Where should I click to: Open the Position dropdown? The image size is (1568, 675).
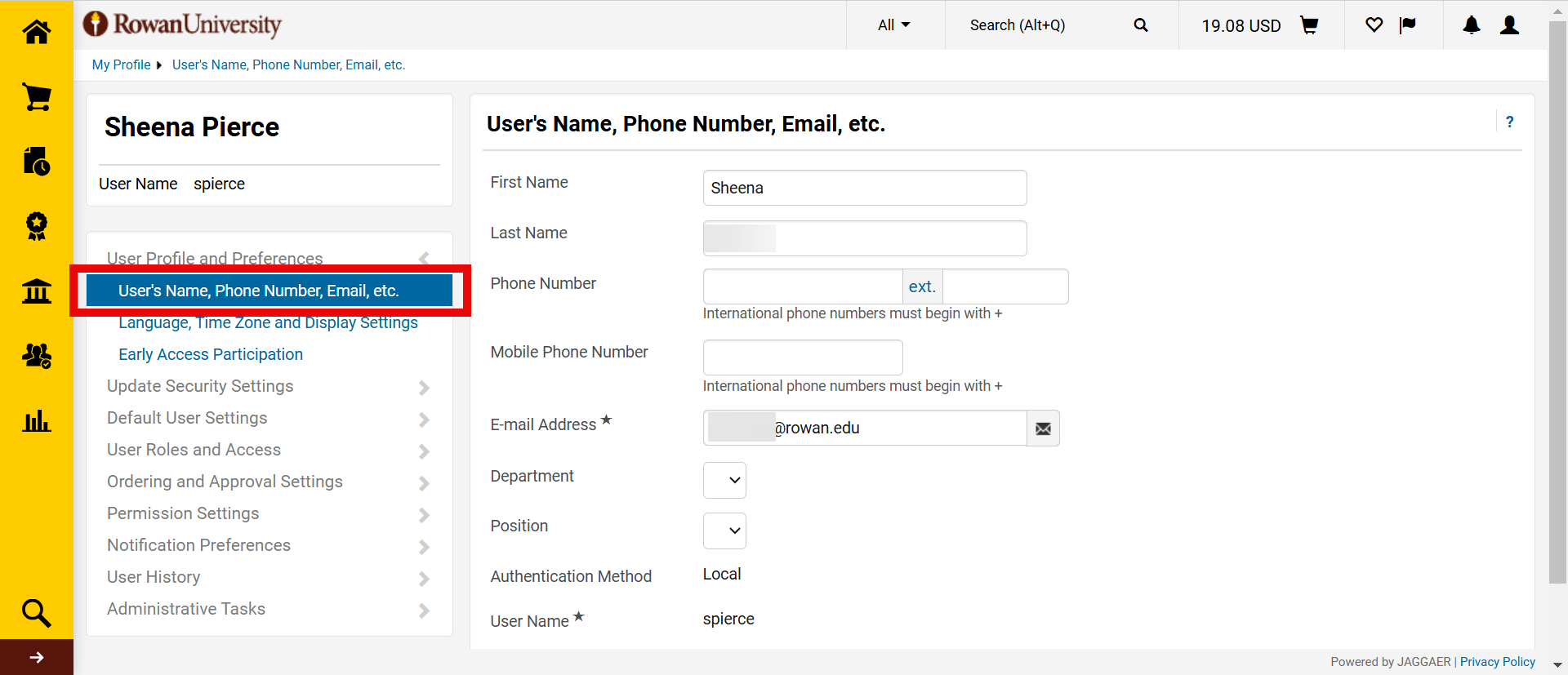coord(724,531)
